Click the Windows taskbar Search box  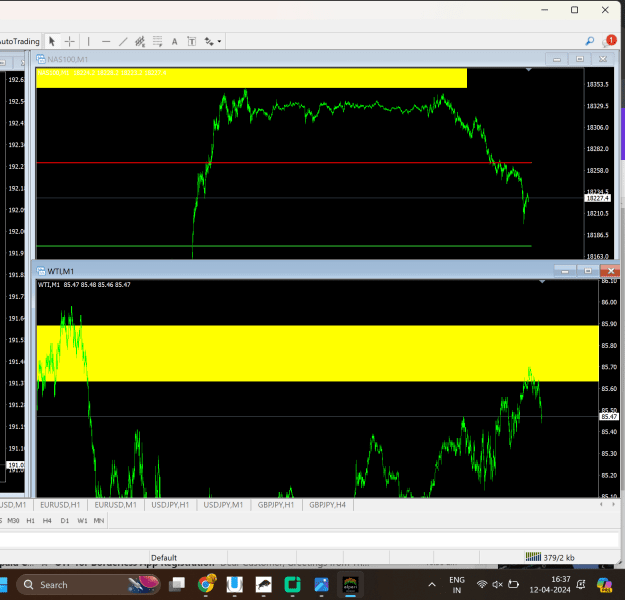point(88,585)
